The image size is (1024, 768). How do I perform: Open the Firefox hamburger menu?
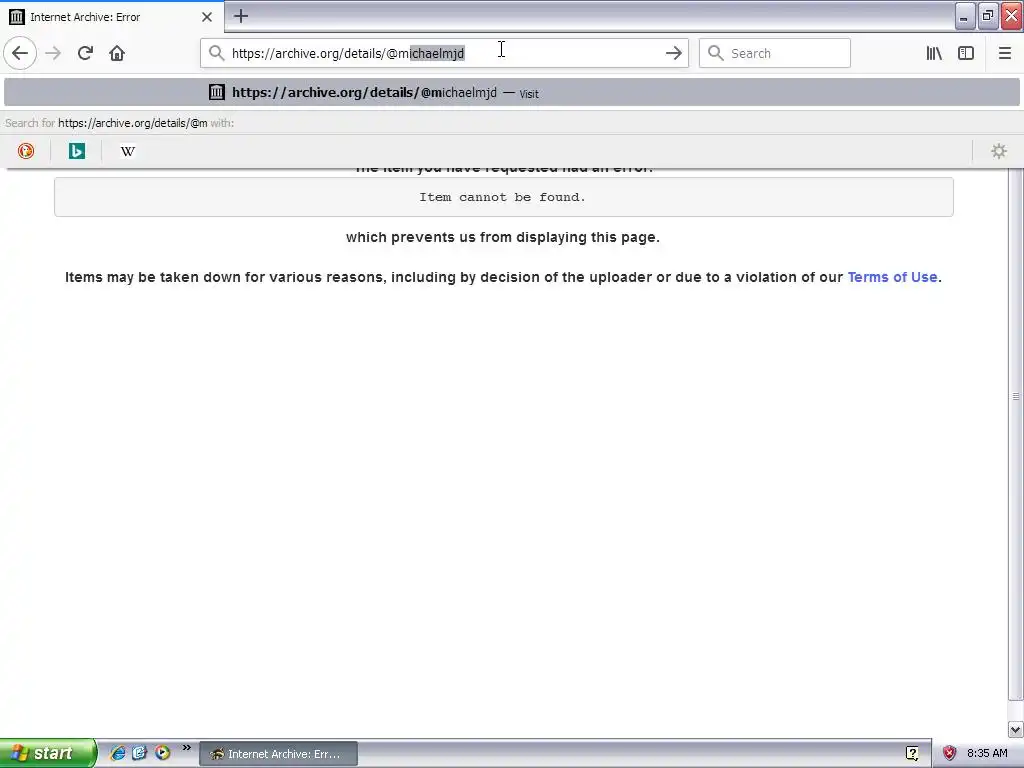click(x=1004, y=53)
